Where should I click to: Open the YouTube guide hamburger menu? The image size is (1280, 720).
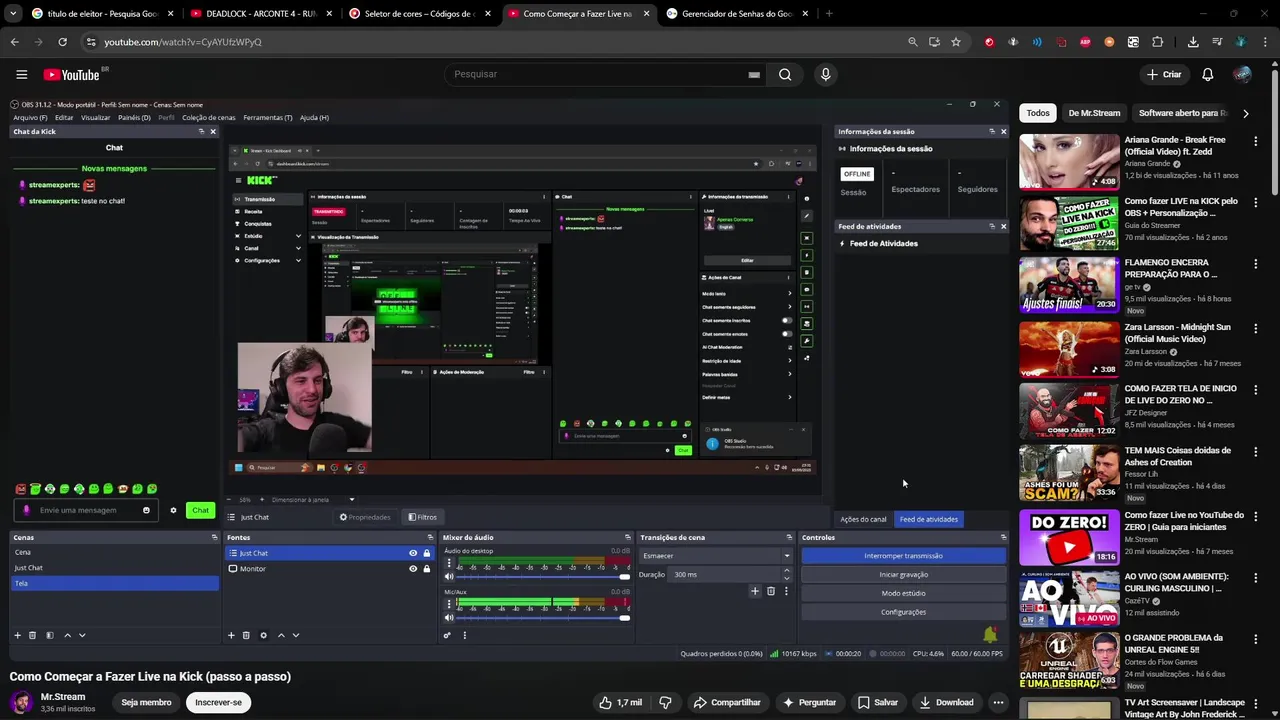[x=21, y=74]
